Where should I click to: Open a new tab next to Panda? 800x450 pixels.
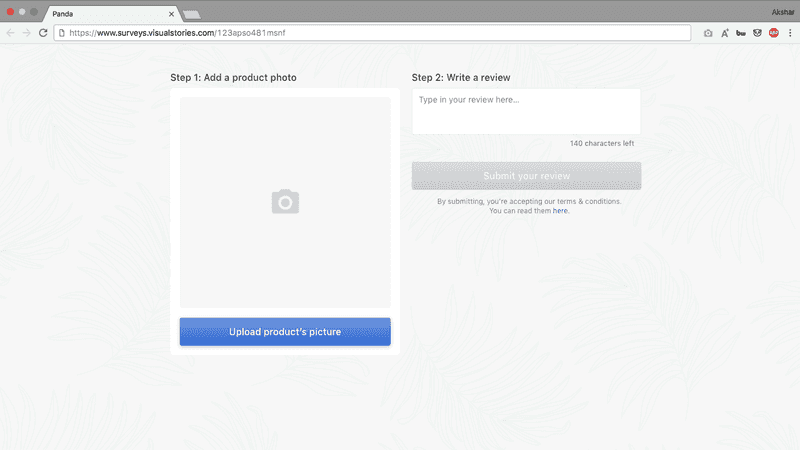click(192, 14)
